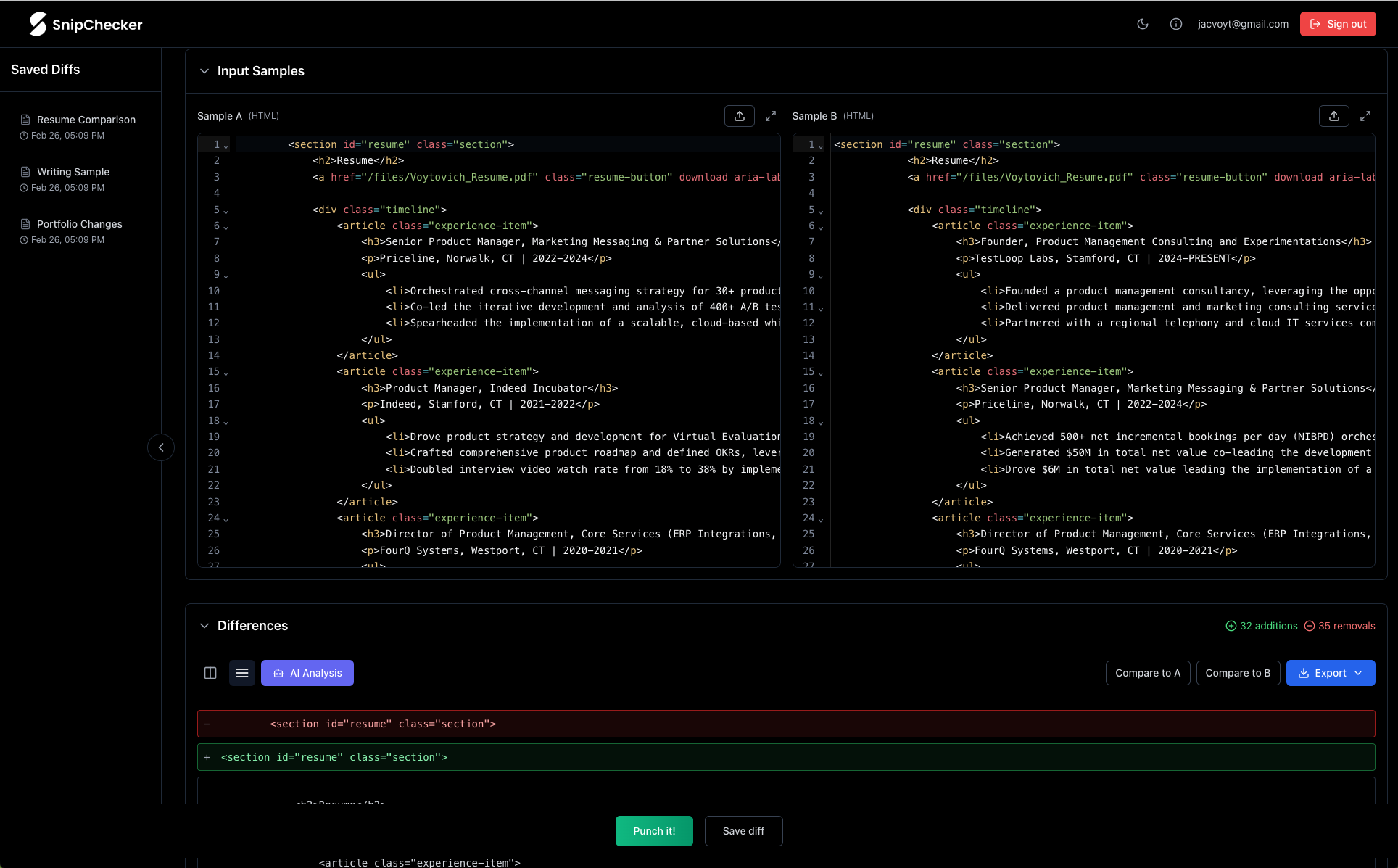The height and width of the screenshot is (868, 1398).
Task: Switch to split diff view
Action: [210, 673]
